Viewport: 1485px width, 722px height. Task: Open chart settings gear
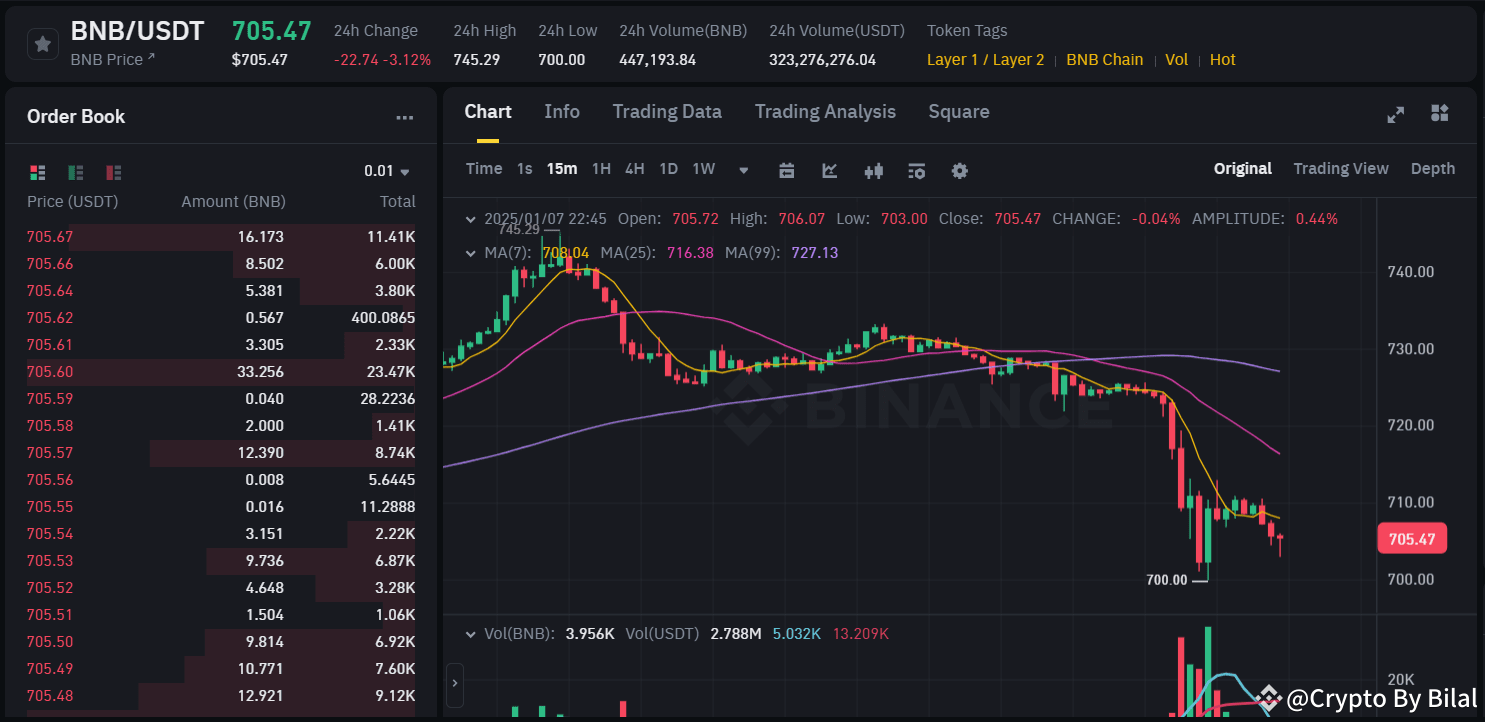(960, 170)
